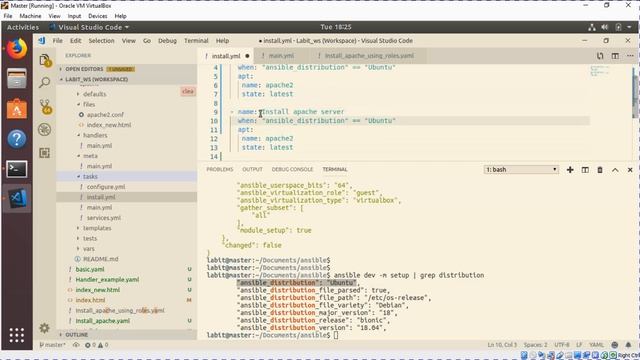640x360 pixels.
Task: Switch to Output panel tab
Action: (252, 169)
